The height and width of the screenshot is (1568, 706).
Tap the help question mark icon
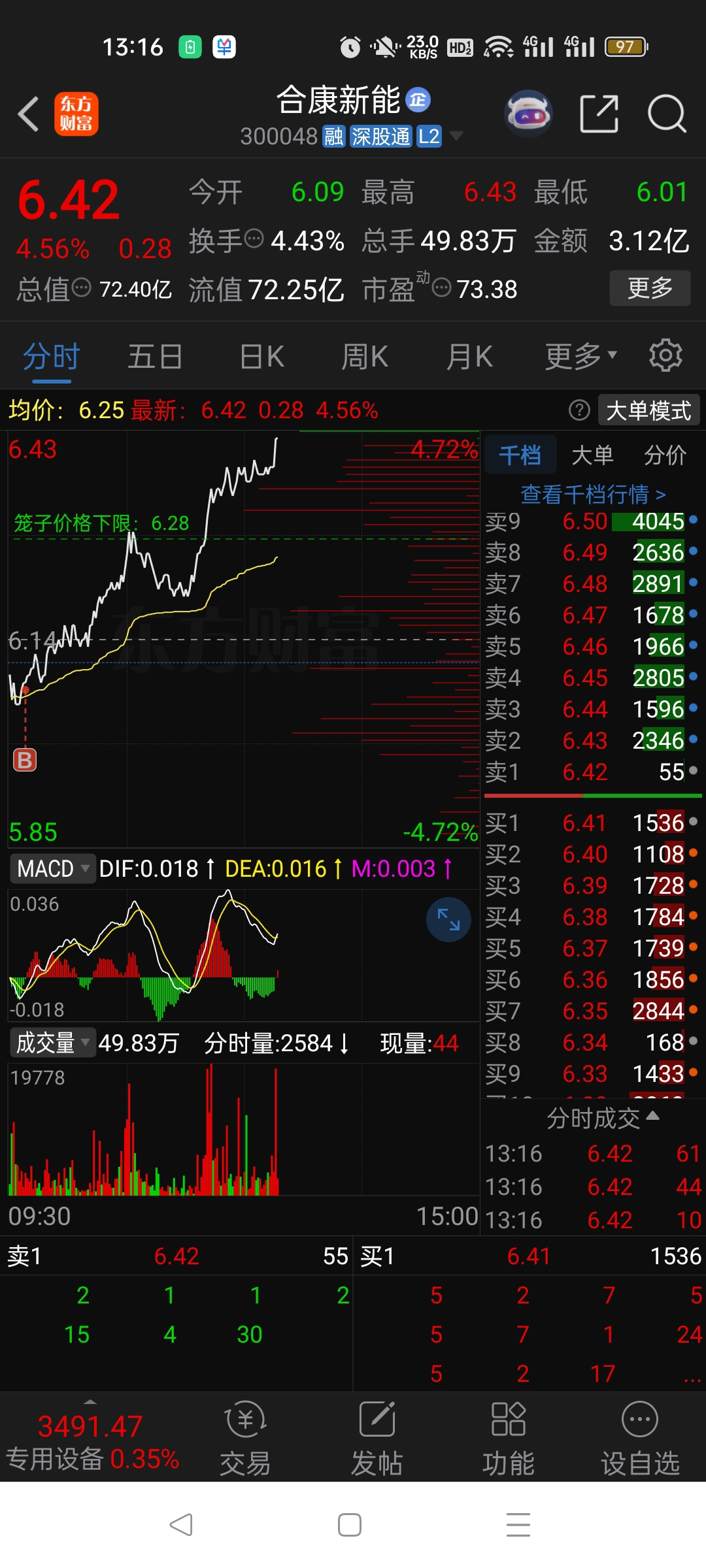579,410
